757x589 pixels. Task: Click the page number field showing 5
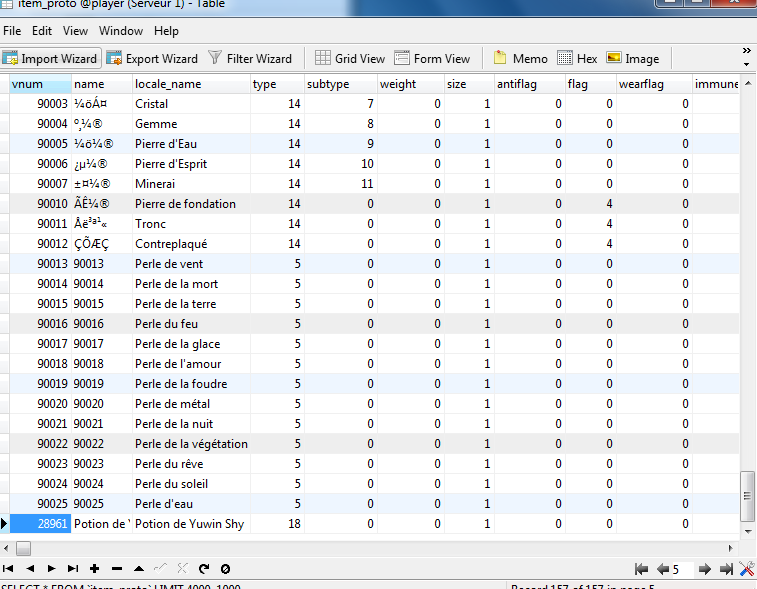[683, 570]
